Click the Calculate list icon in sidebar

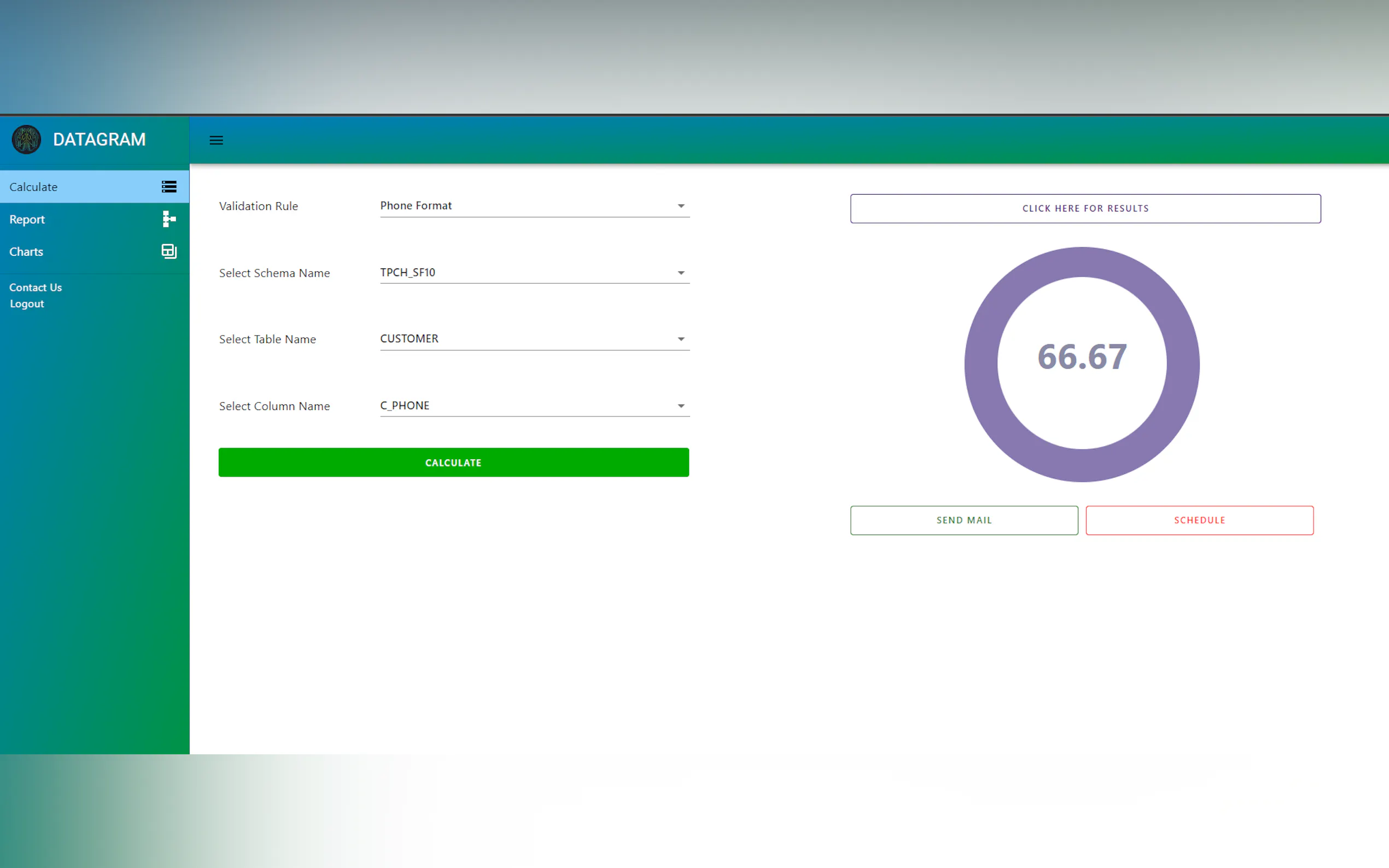pyautogui.click(x=169, y=186)
